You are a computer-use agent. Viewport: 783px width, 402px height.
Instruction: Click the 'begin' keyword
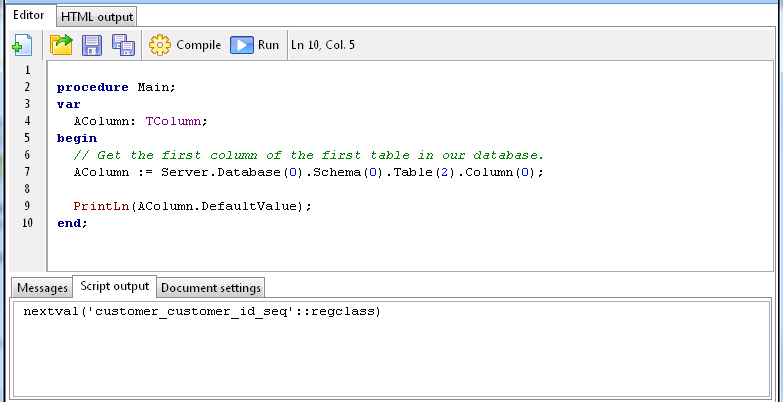77,138
